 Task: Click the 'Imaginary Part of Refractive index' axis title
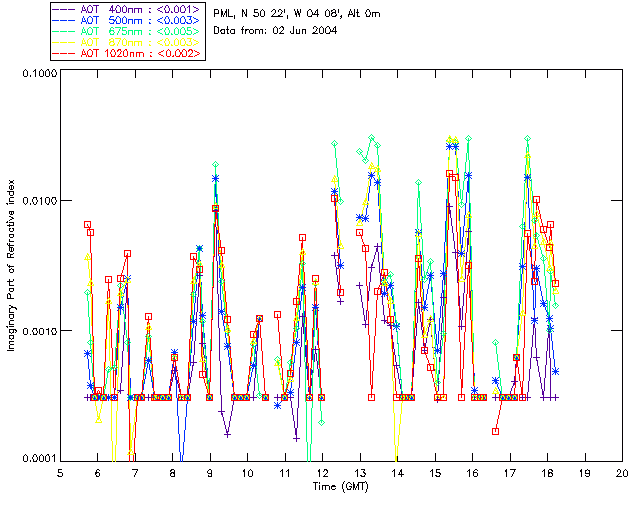point(11,265)
